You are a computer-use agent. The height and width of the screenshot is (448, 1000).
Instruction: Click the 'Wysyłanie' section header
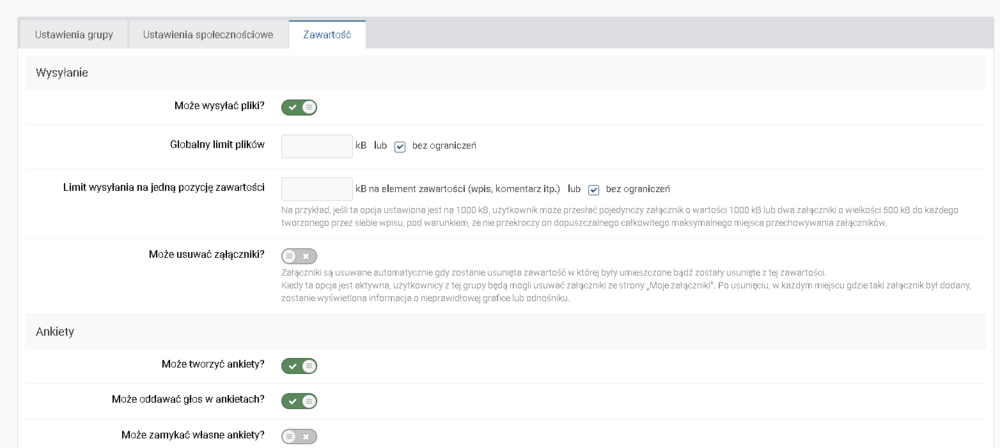[x=62, y=73]
